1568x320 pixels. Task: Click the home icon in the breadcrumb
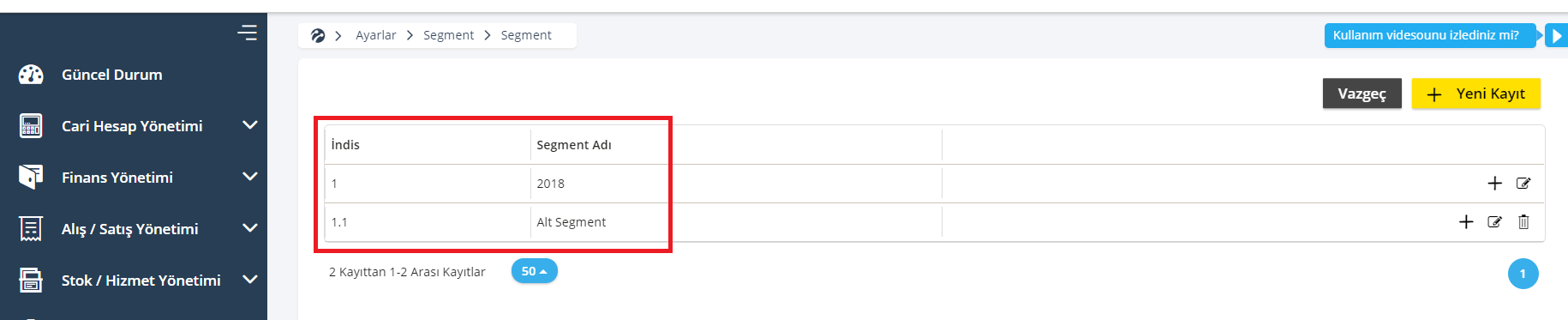tap(318, 35)
